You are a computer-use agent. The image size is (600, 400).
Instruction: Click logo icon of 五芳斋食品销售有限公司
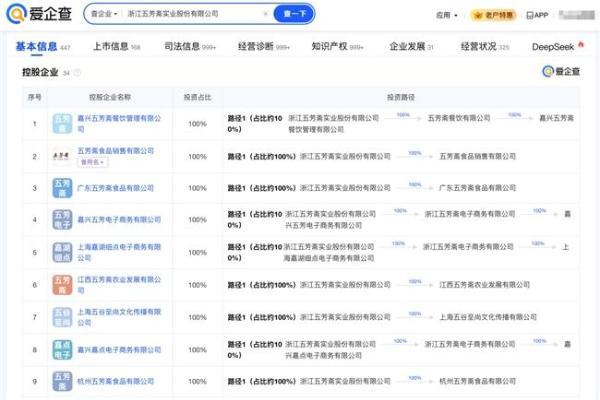[x=62, y=156]
